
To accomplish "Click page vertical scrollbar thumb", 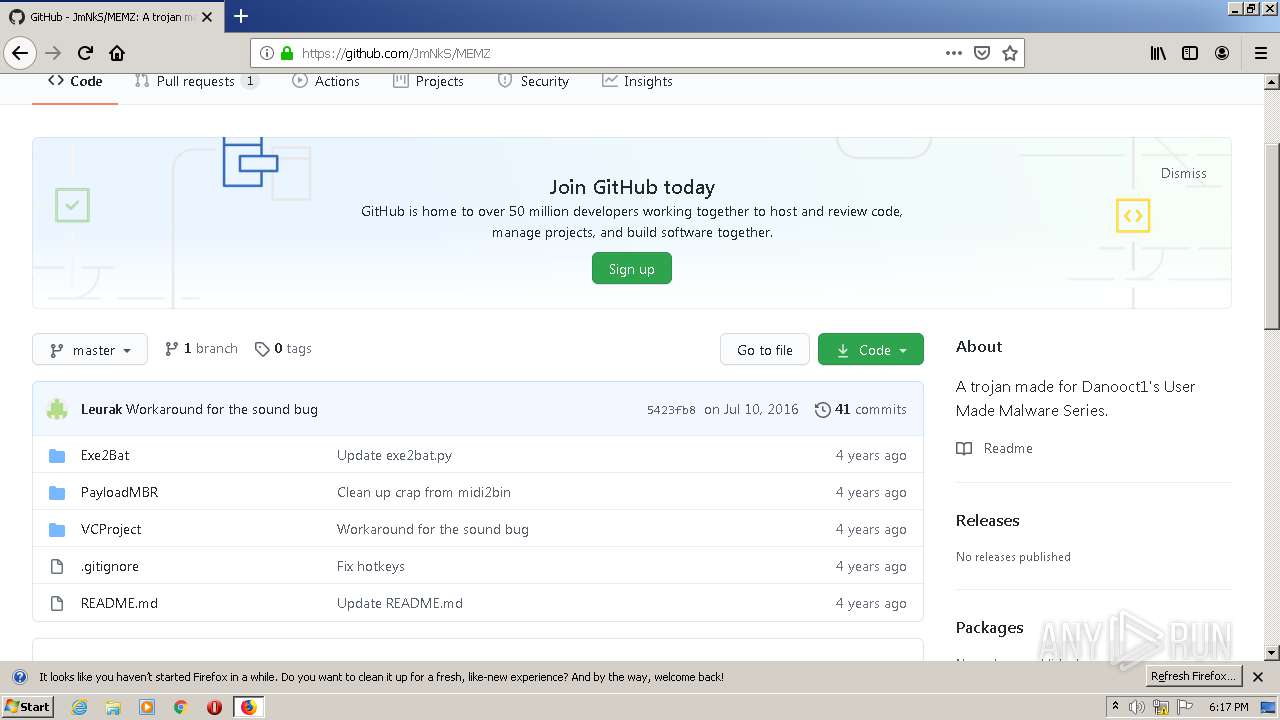I will (1272, 236).
